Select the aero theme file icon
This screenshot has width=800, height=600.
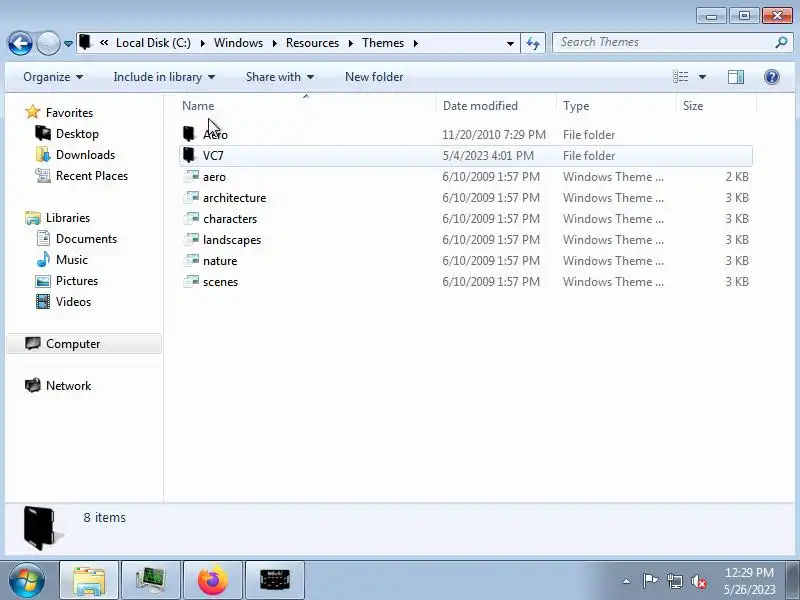tap(191, 177)
